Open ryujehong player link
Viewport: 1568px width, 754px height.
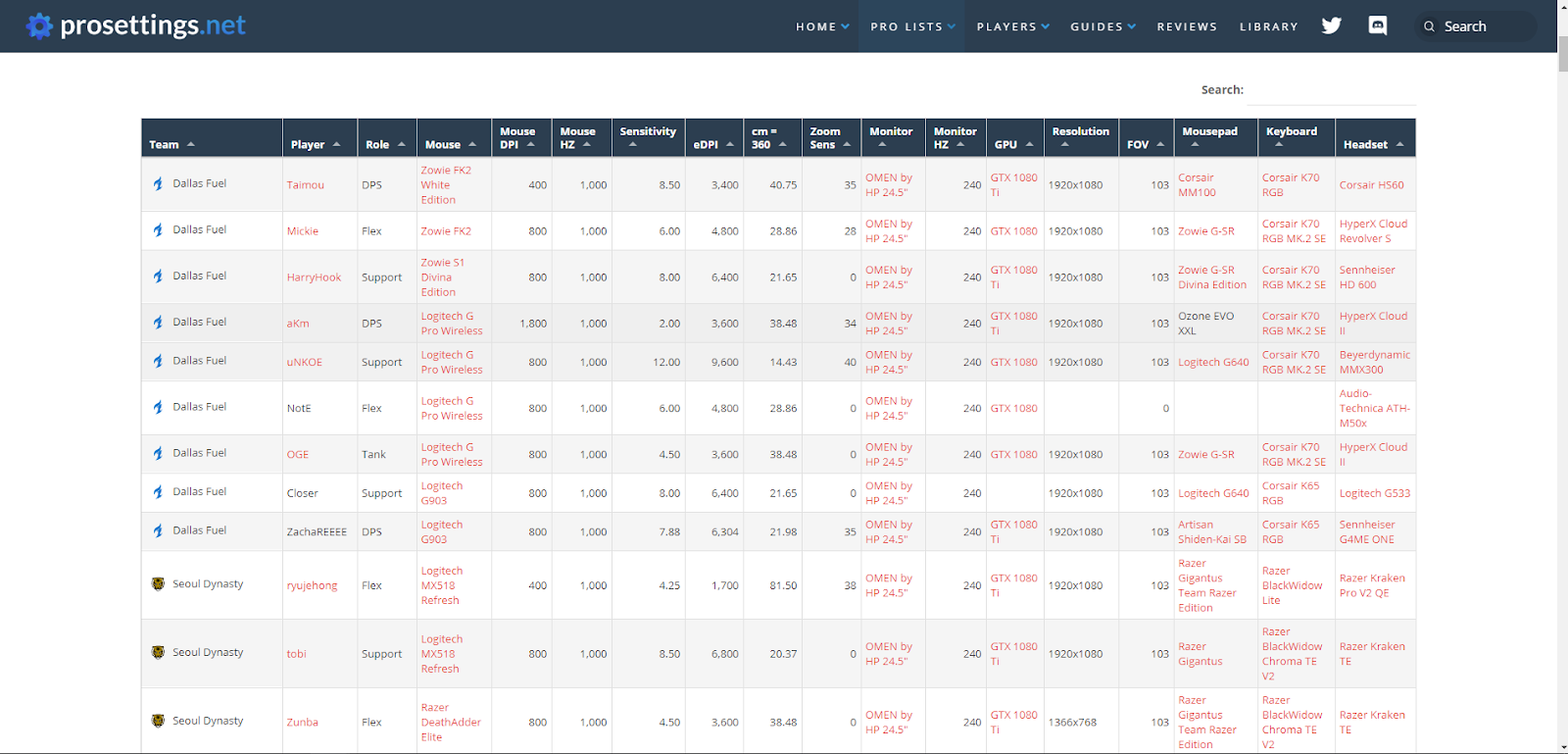pyautogui.click(x=312, y=585)
